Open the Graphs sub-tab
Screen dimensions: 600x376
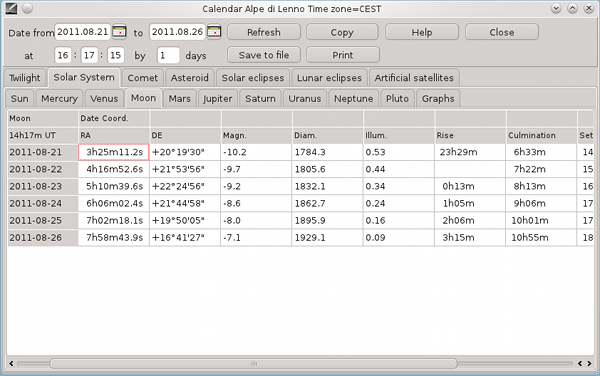coord(438,99)
